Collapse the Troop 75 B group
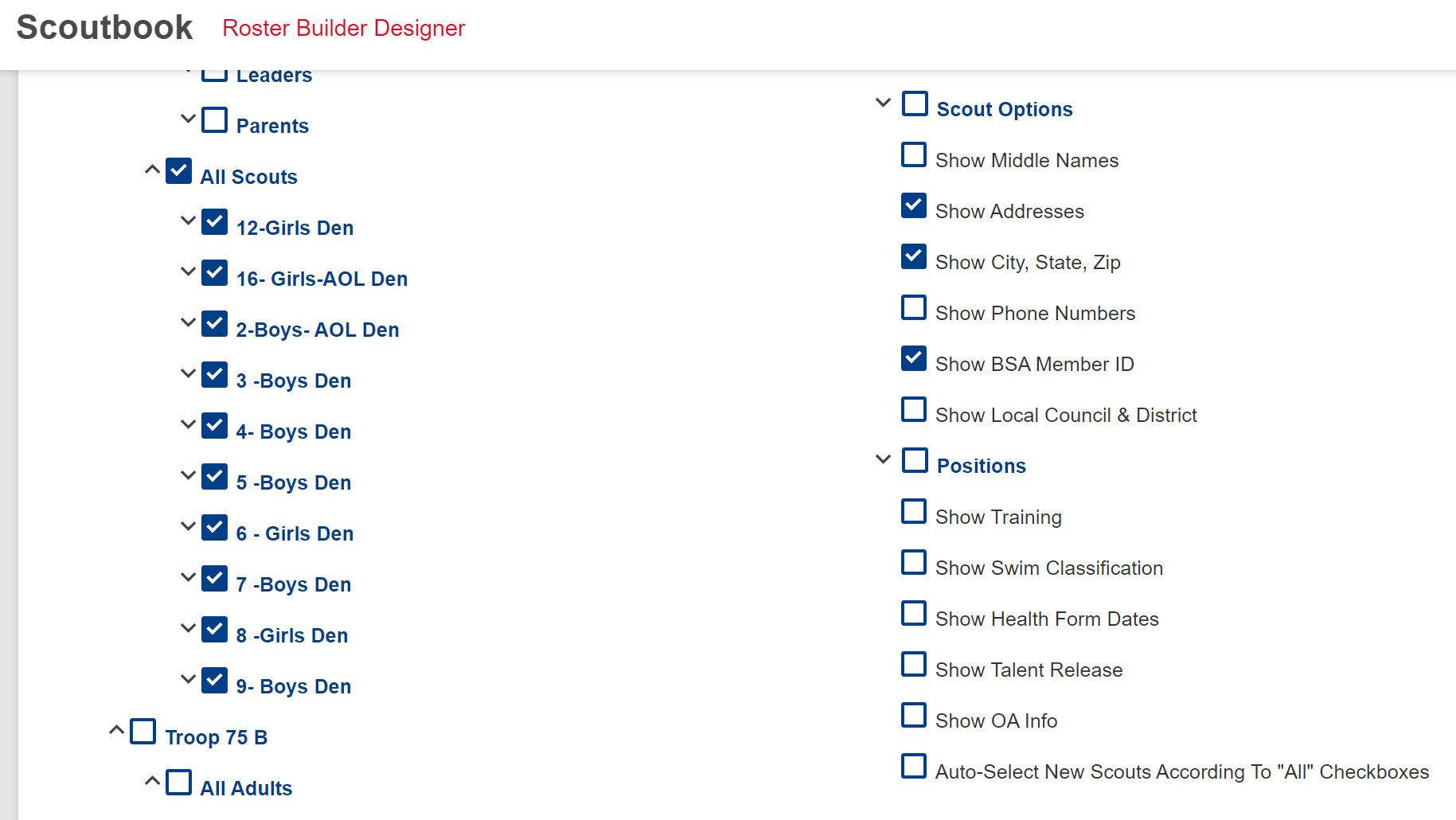 tap(116, 731)
